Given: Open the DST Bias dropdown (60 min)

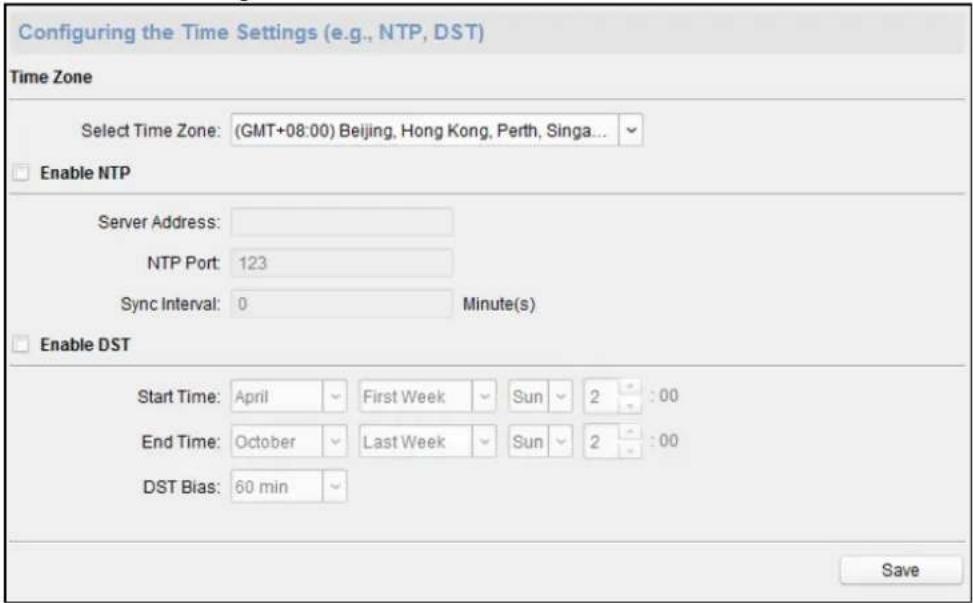Looking at the screenshot, I should 289,487.
